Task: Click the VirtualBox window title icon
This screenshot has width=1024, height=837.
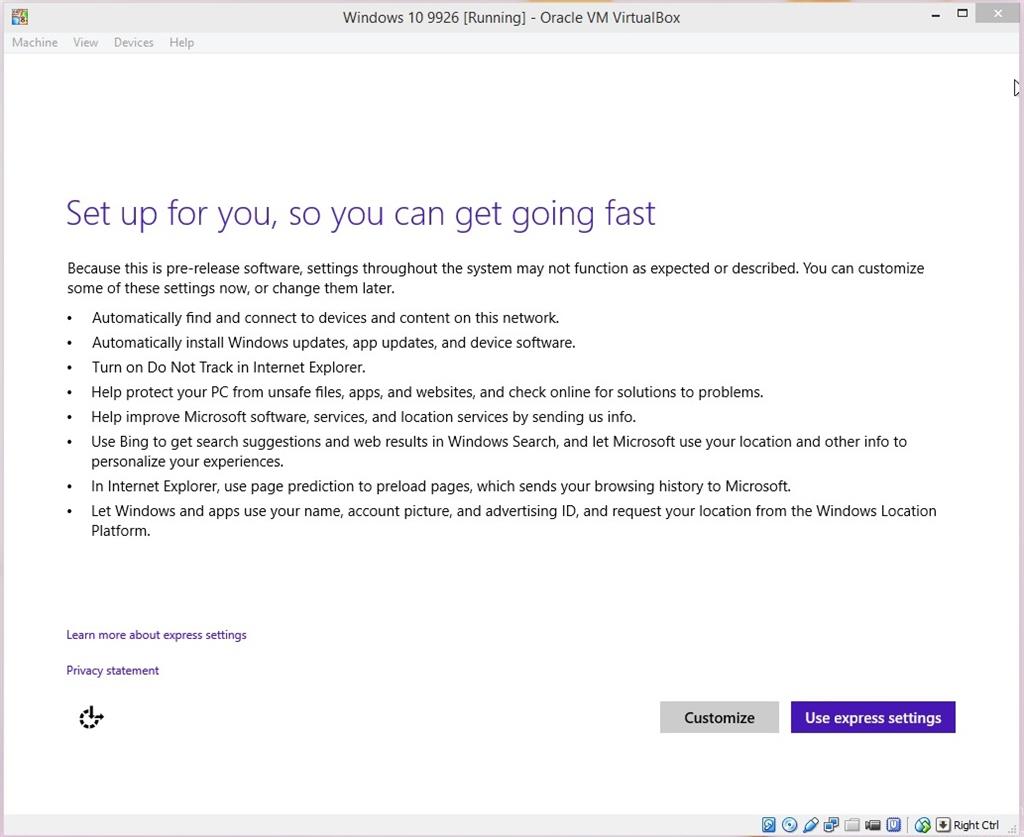Action: (x=20, y=17)
